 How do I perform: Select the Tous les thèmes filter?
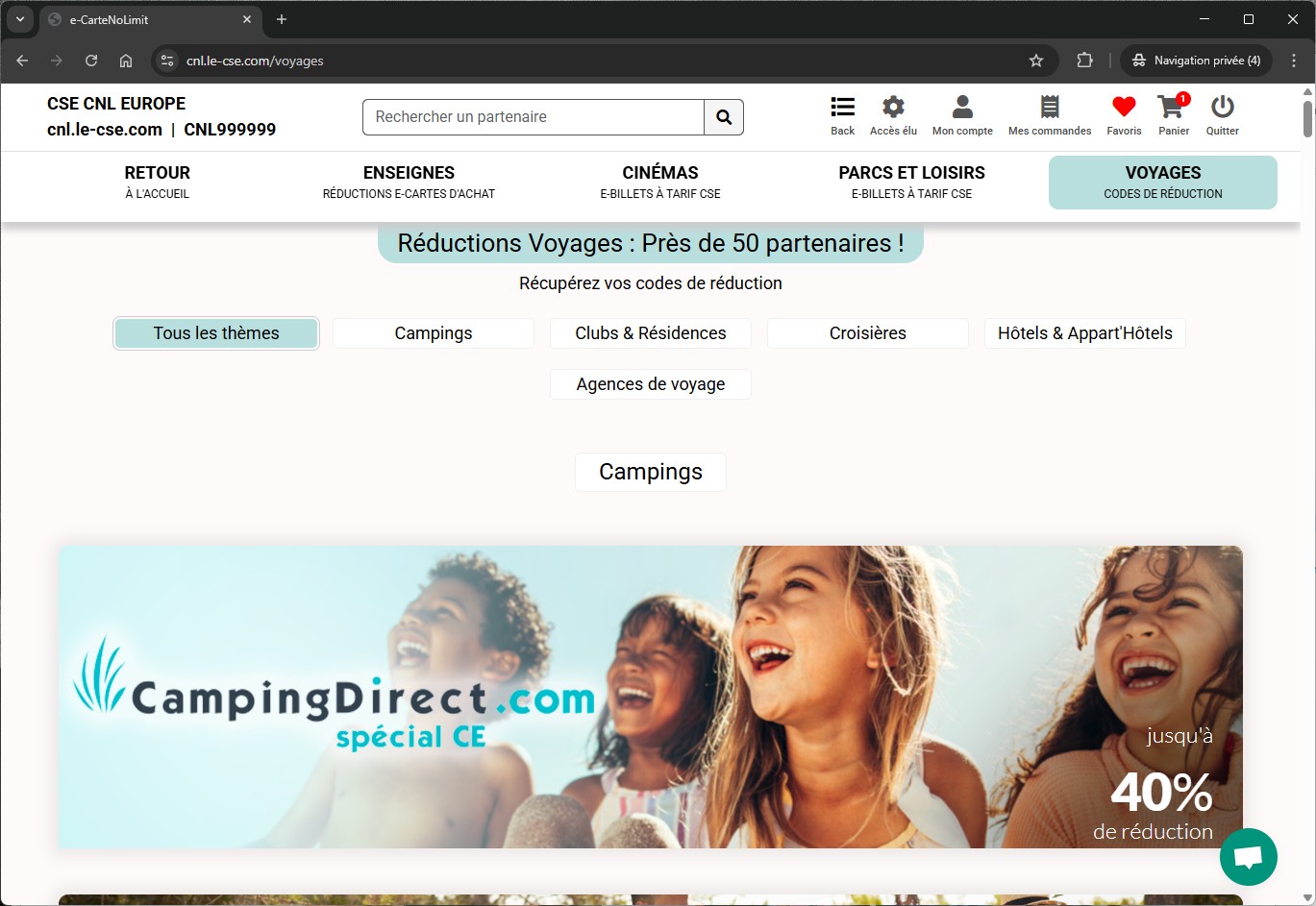pos(216,333)
